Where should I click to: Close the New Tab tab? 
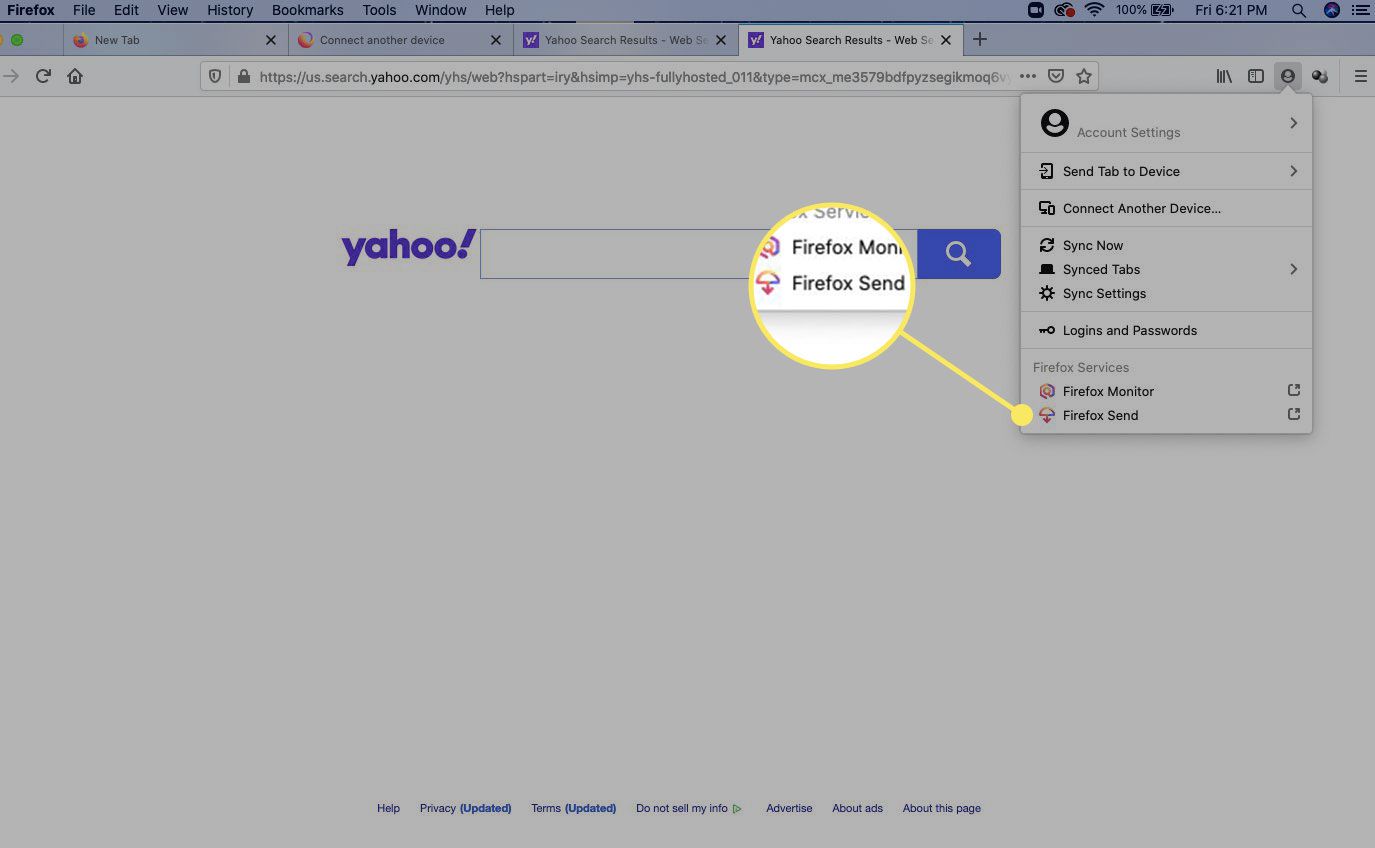click(x=271, y=40)
